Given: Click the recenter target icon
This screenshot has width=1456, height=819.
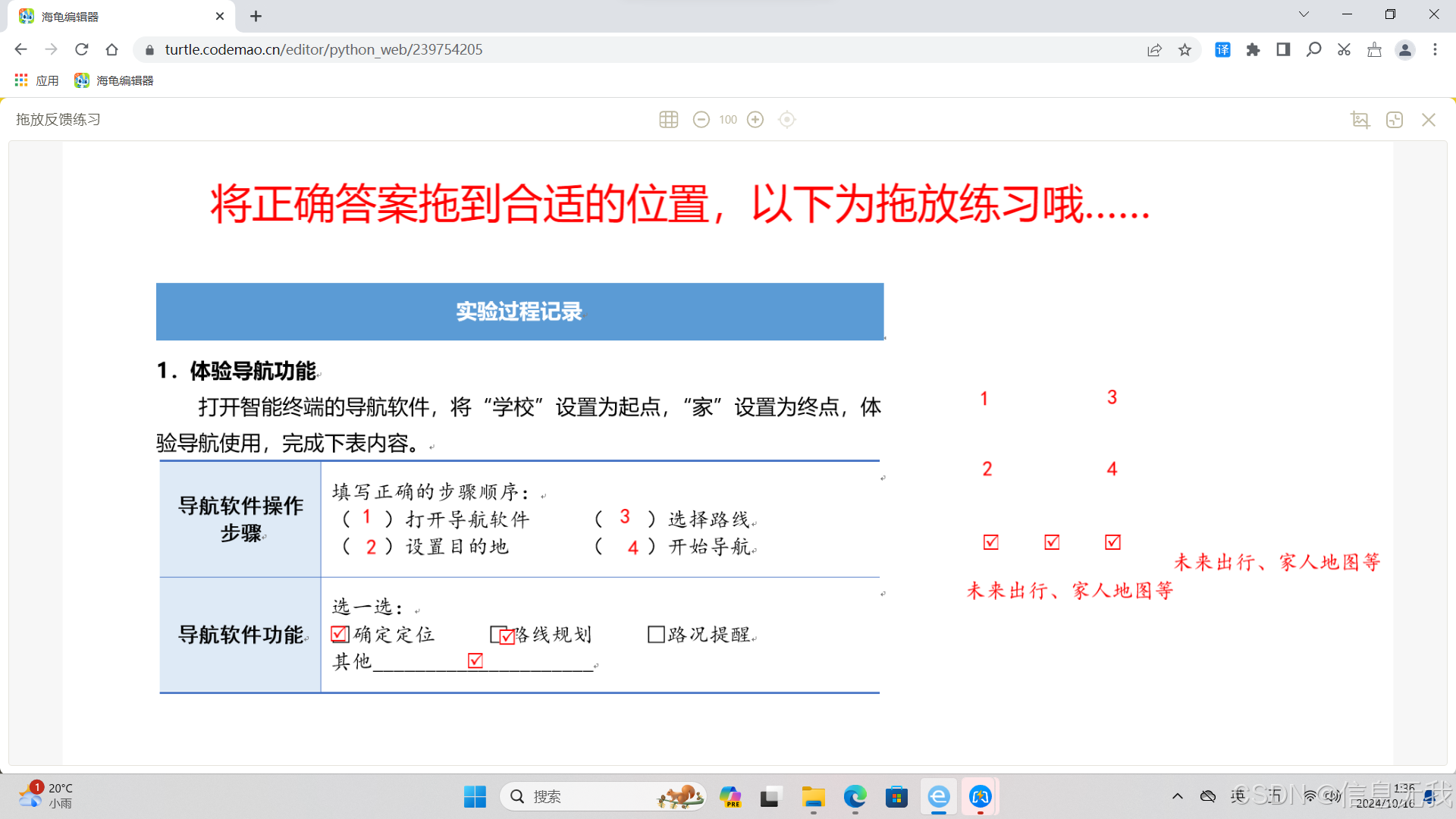Looking at the screenshot, I should pos(787,120).
